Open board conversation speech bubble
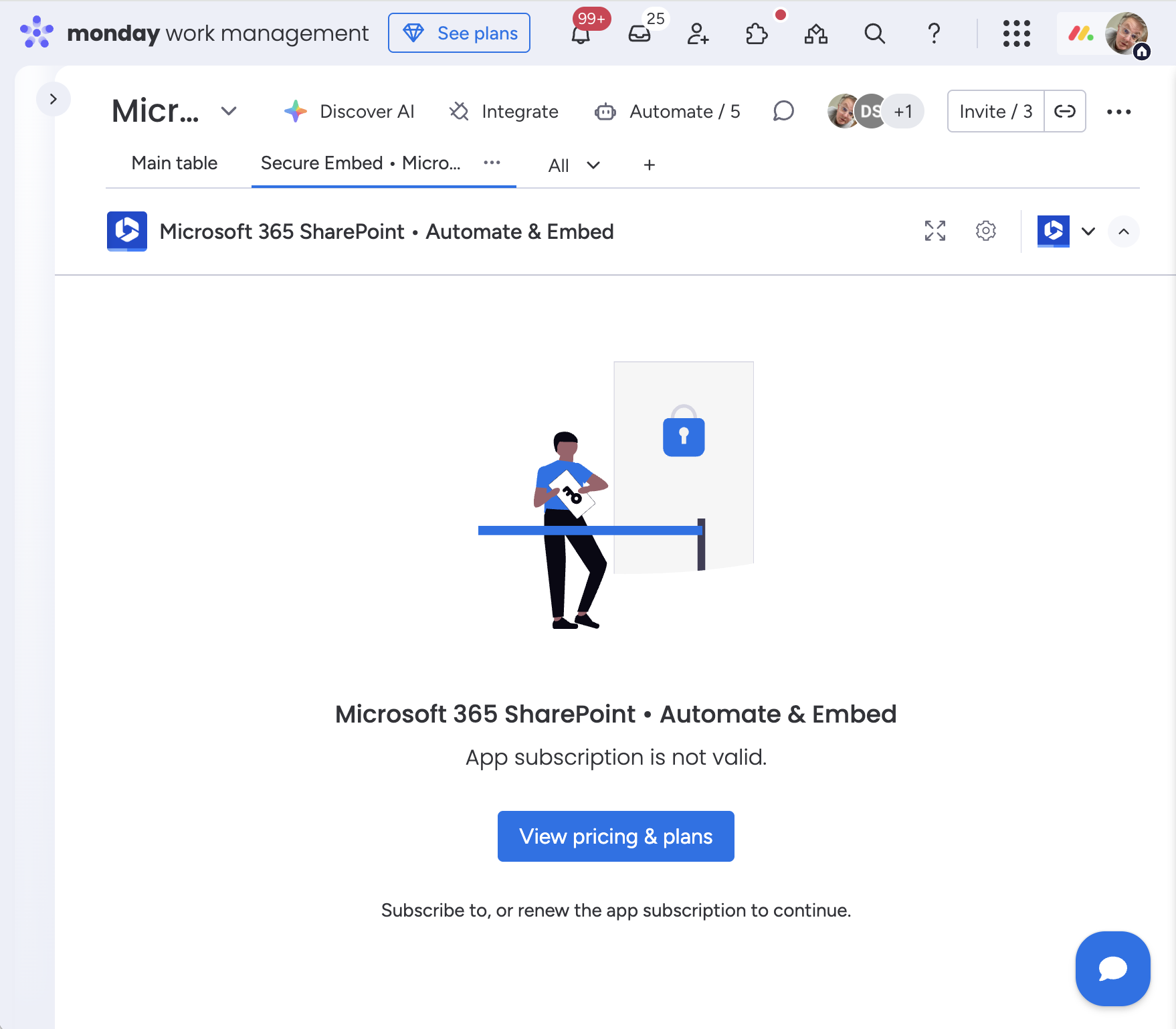The height and width of the screenshot is (1029, 1176). pyautogui.click(x=783, y=112)
